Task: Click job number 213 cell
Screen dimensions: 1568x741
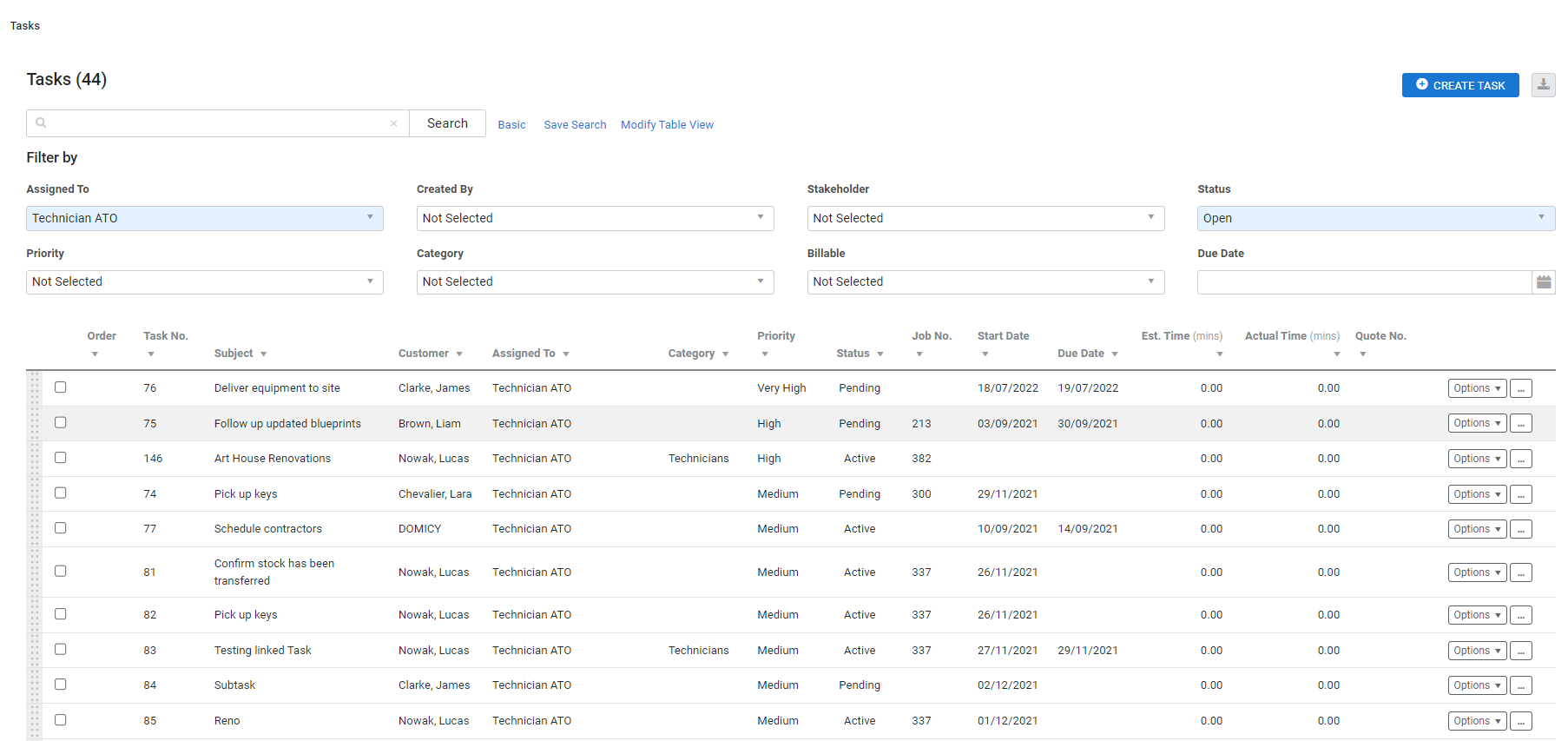Action: click(x=921, y=424)
